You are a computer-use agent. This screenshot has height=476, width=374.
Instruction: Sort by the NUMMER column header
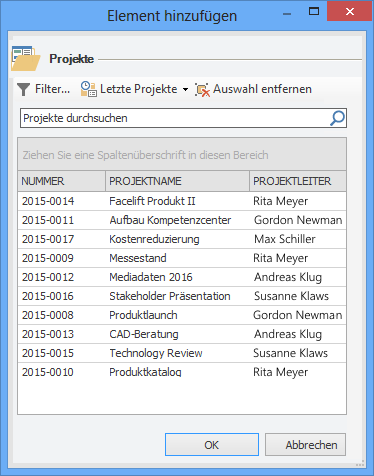pos(62,181)
